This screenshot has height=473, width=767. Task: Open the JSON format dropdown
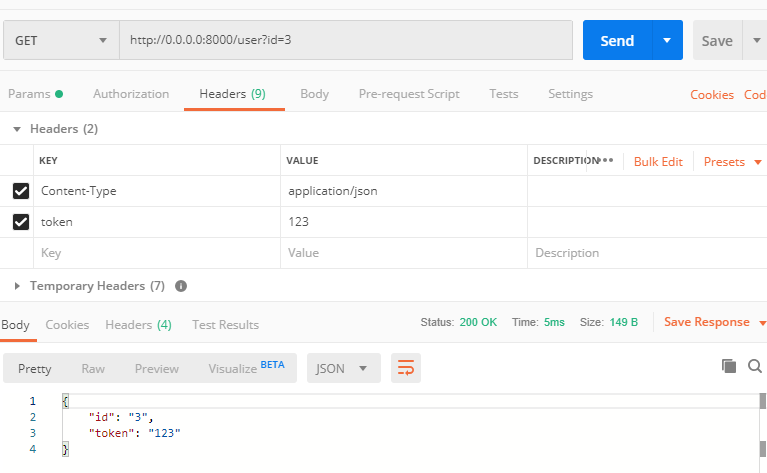point(343,368)
